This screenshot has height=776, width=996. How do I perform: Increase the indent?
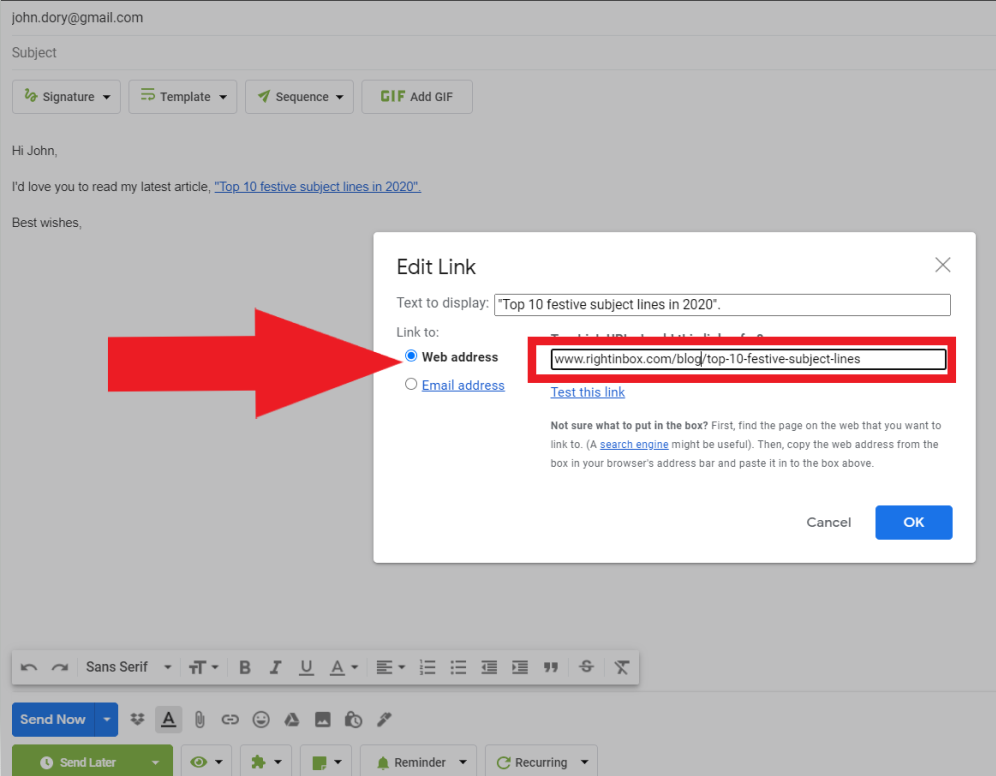pyautogui.click(x=520, y=667)
